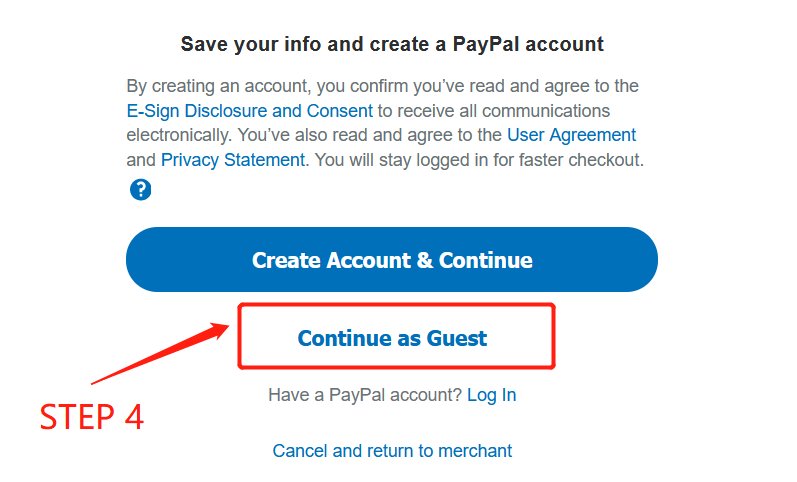Viewport: 797px width, 482px height.
Task: Click the red arrow annotation
Action: point(160,351)
